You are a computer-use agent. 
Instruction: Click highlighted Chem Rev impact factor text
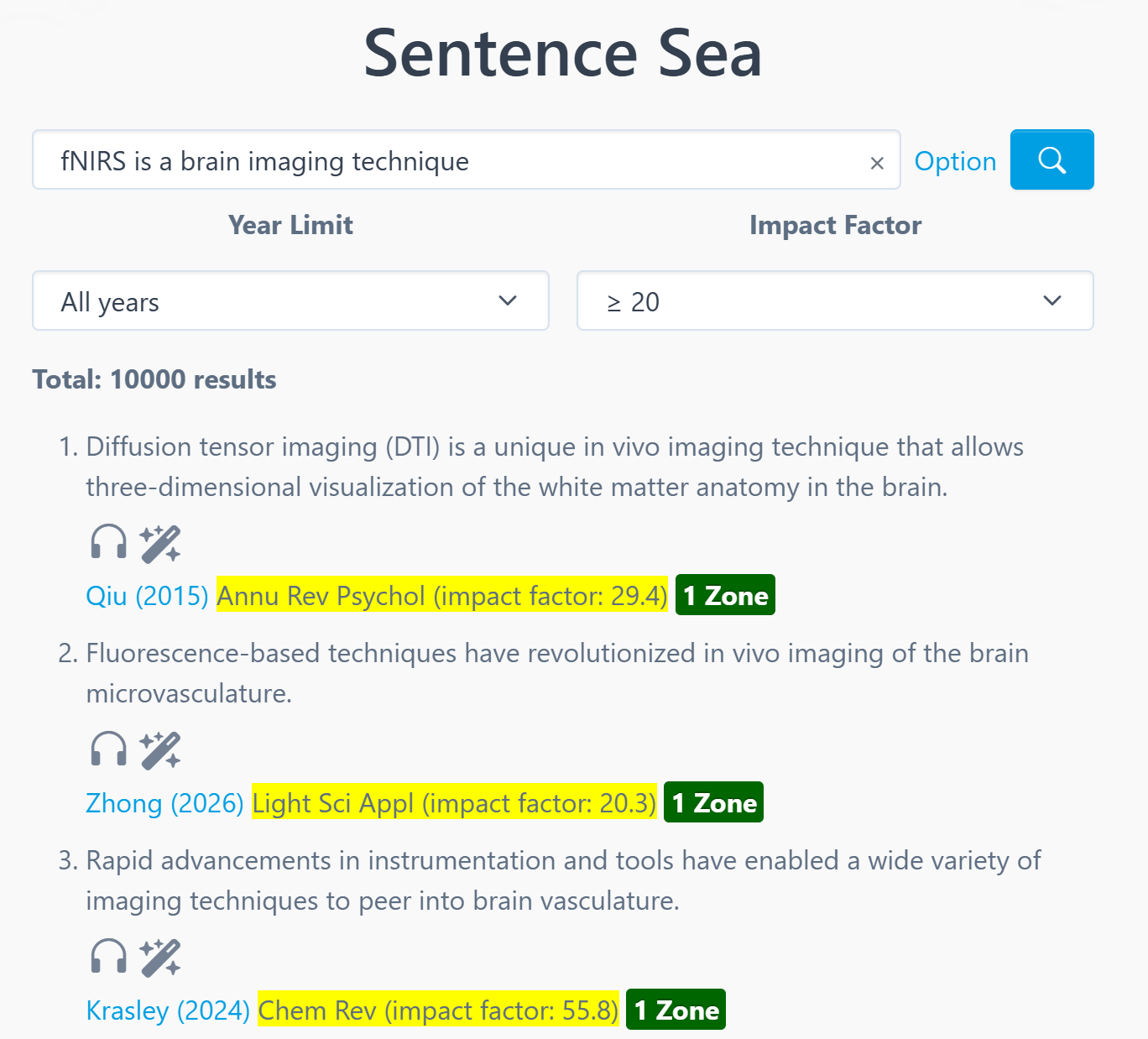(438, 1010)
